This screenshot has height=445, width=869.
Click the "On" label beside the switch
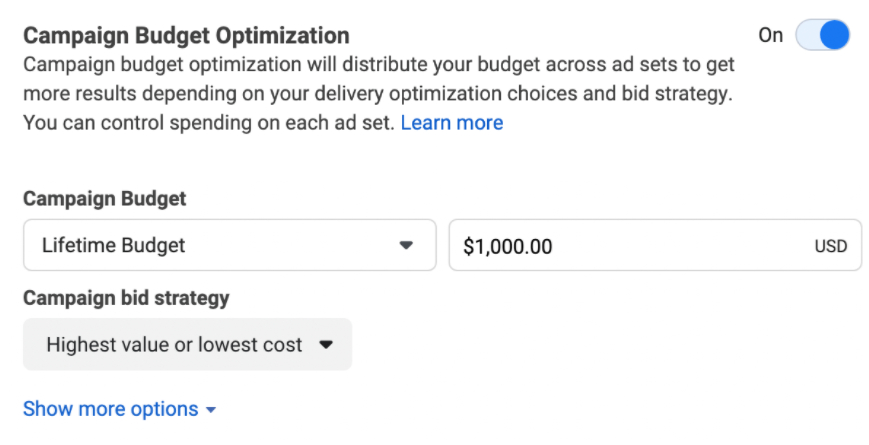tap(770, 35)
